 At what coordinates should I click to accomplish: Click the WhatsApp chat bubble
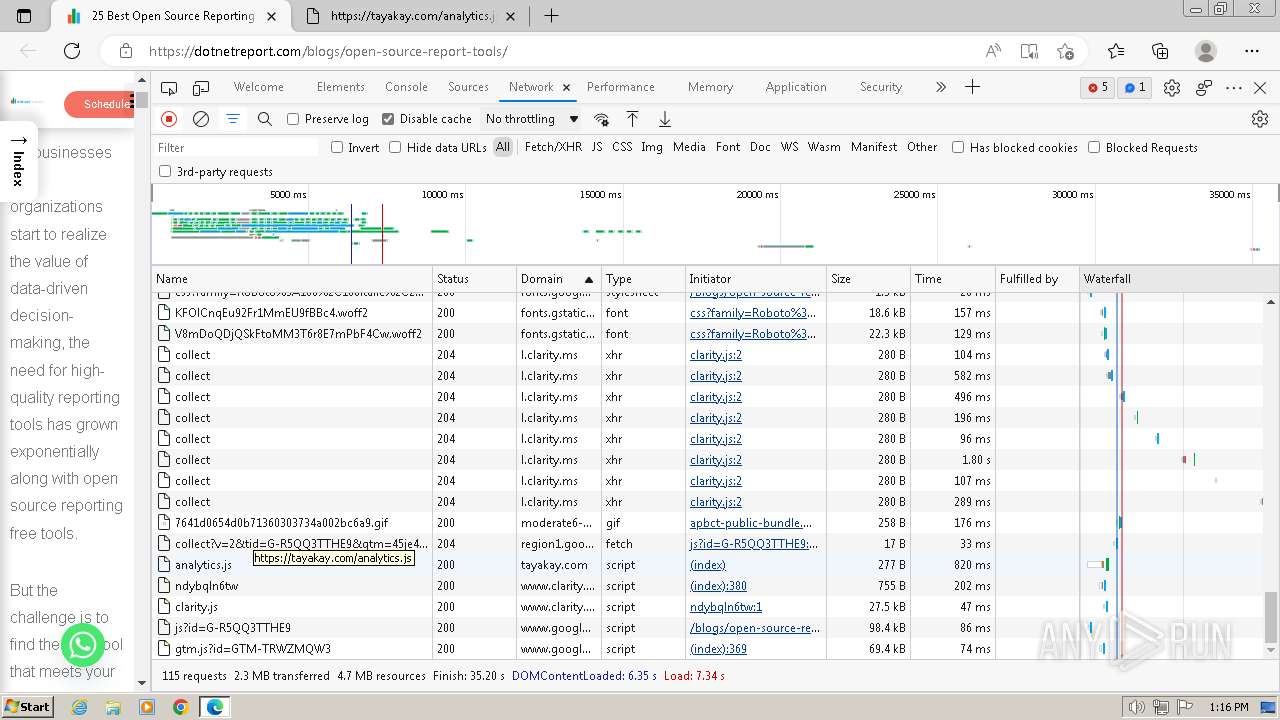coord(83,644)
